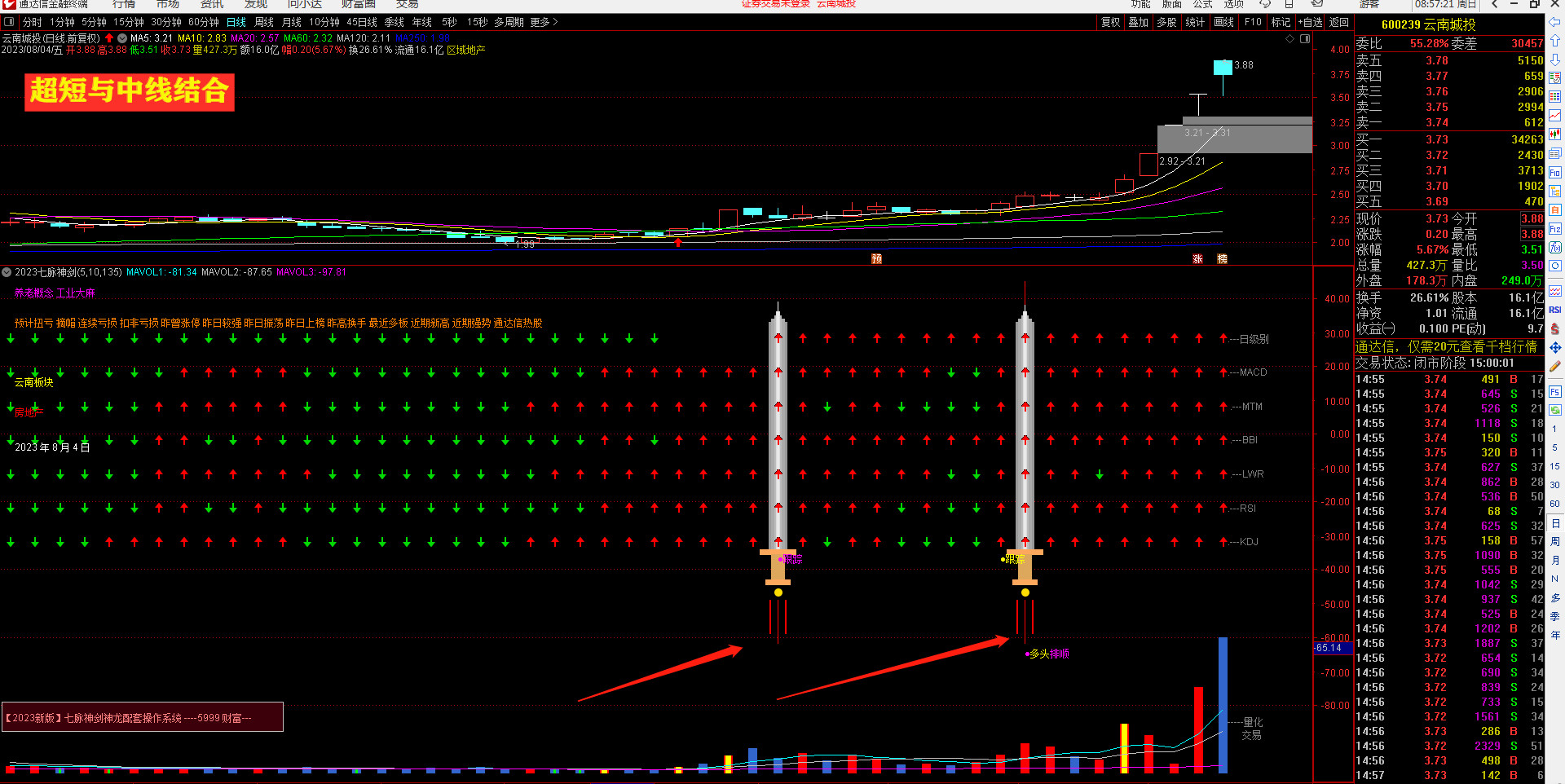1565x784 pixels.
Task: Click the small square icon above price axis
Action: click(1305, 38)
